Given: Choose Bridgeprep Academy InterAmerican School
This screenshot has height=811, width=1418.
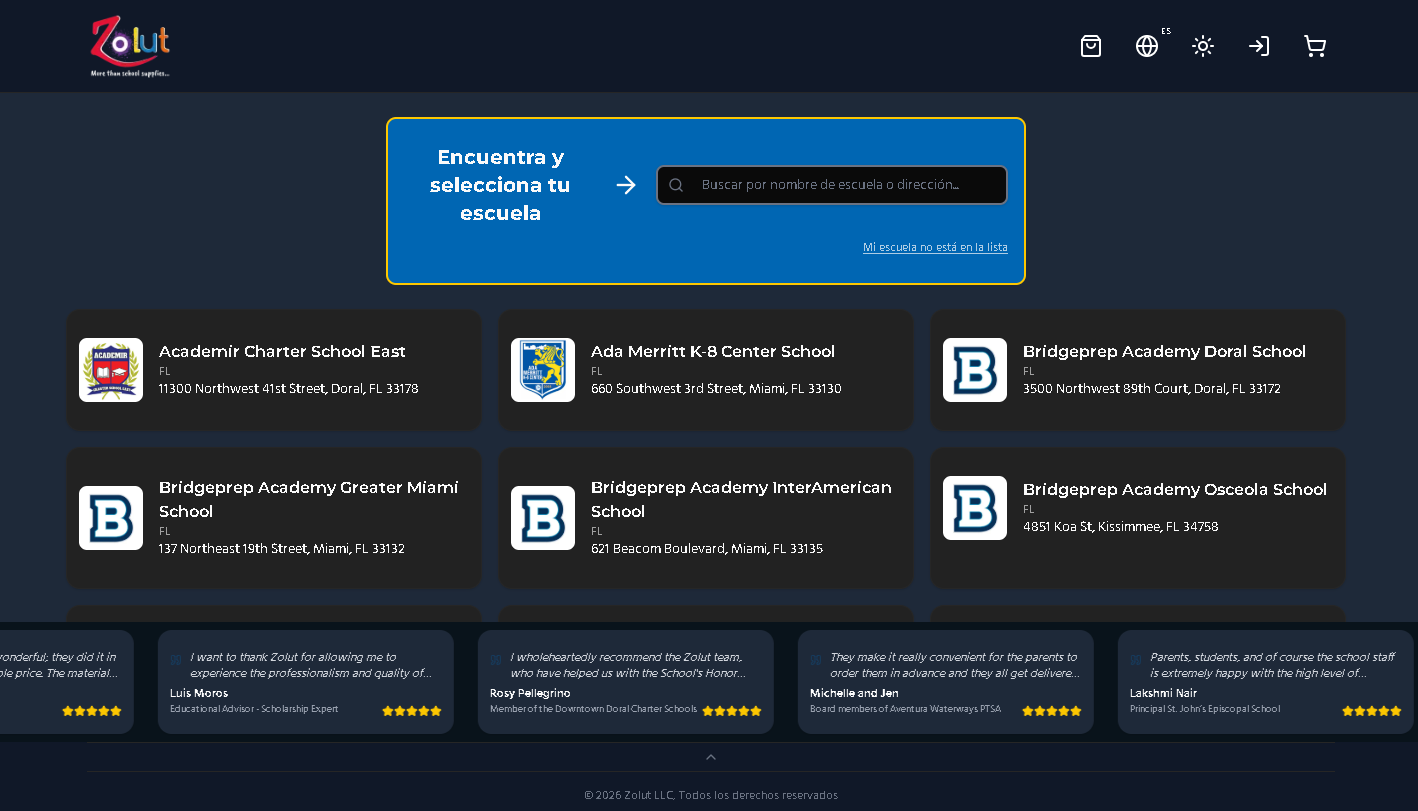Looking at the screenshot, I should click(x=706, y=518).
